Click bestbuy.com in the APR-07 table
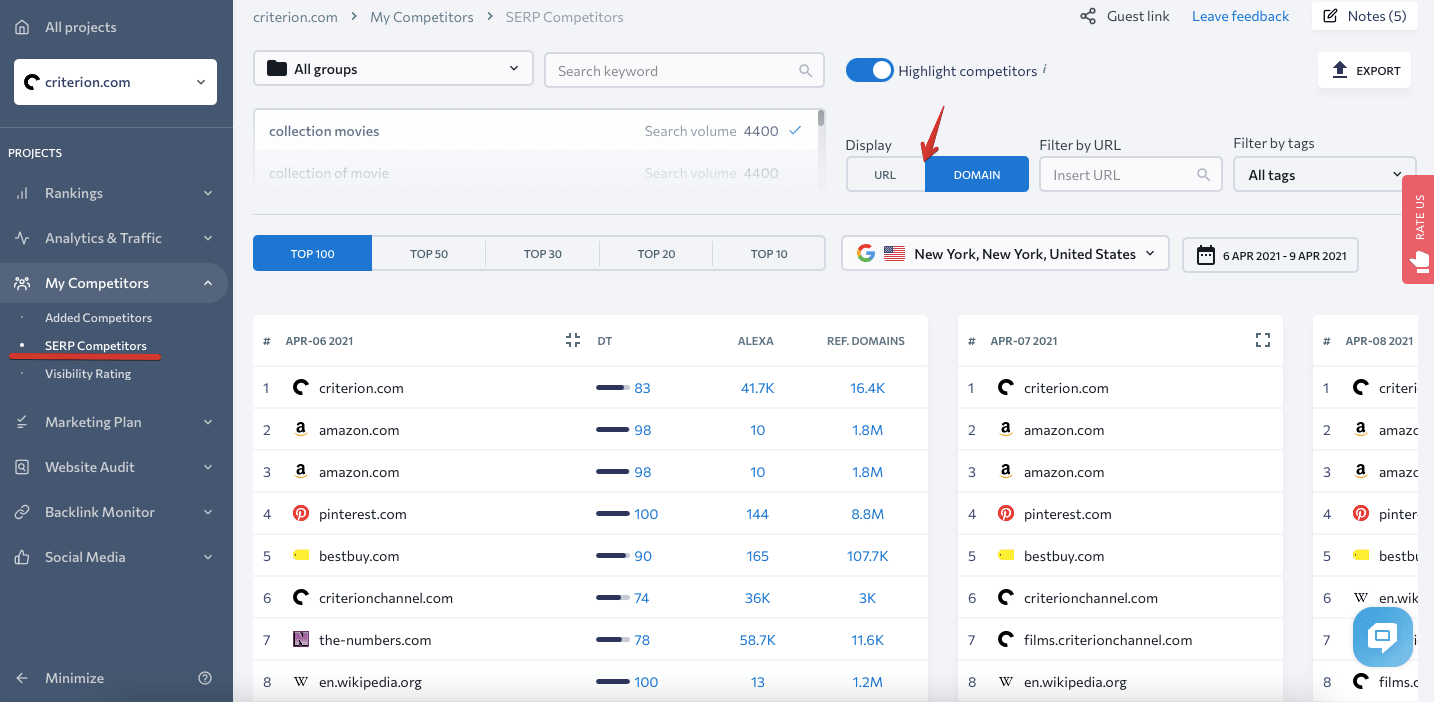Screen dimensions: 1434x702 pyautogui.click(x=1064, y=556)
